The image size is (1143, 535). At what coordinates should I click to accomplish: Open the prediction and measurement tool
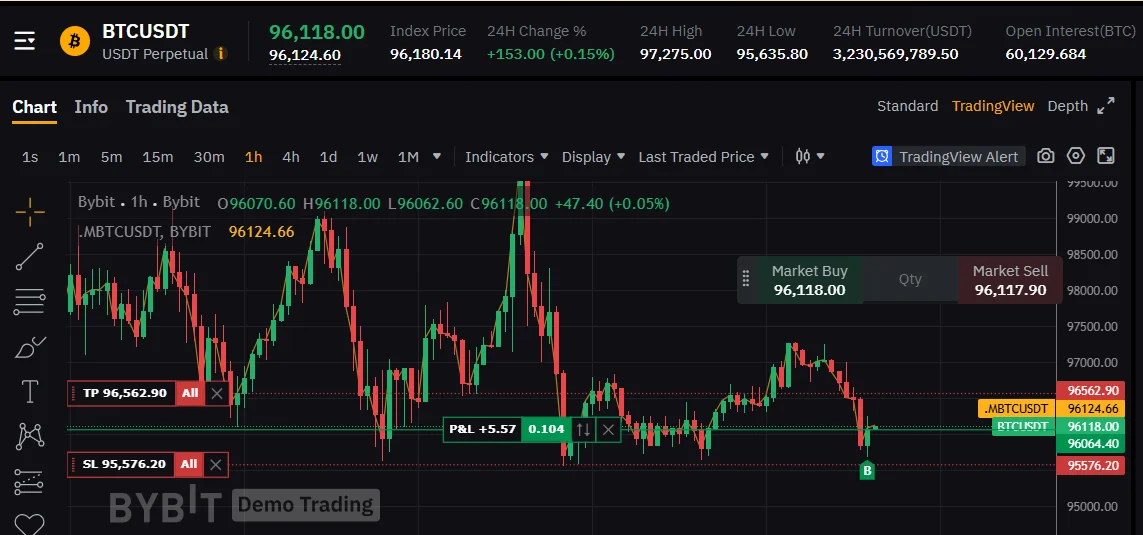click(29, 481)
